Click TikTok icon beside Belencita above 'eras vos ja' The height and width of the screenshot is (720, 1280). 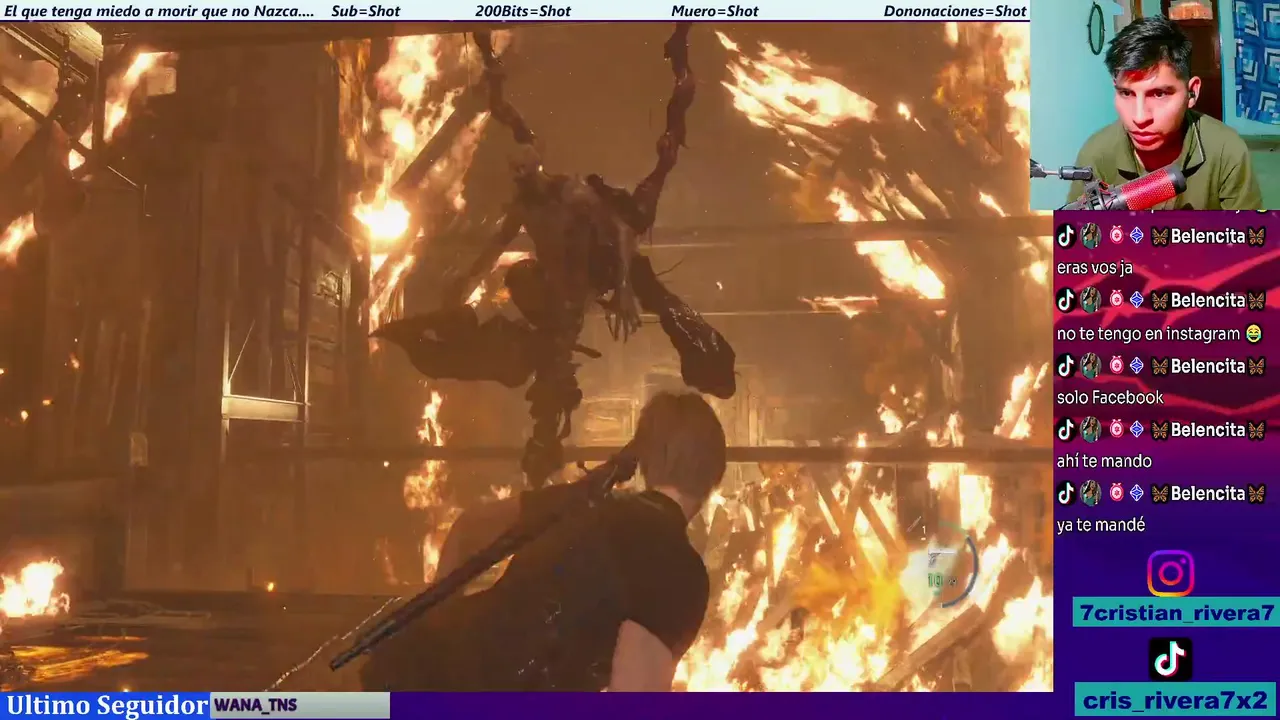click(1066, 236)
